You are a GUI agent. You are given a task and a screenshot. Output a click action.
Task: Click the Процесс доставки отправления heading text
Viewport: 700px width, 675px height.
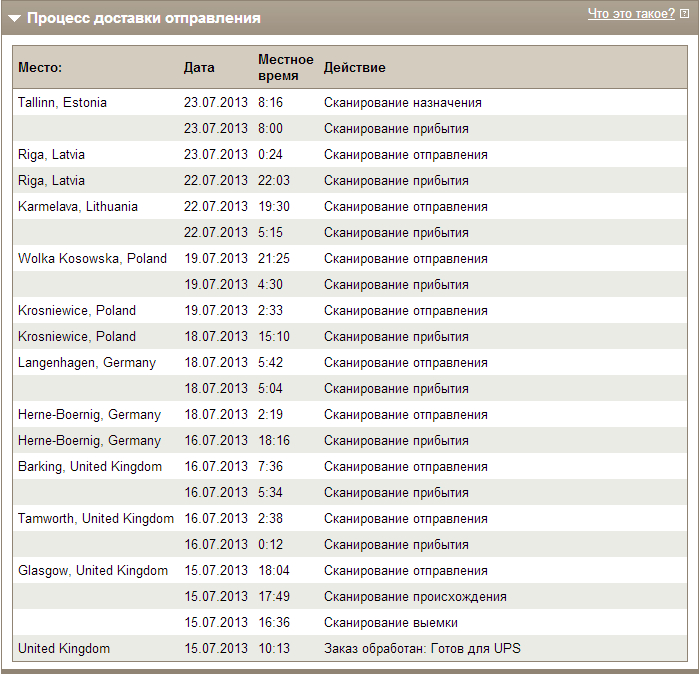(143, 18)
